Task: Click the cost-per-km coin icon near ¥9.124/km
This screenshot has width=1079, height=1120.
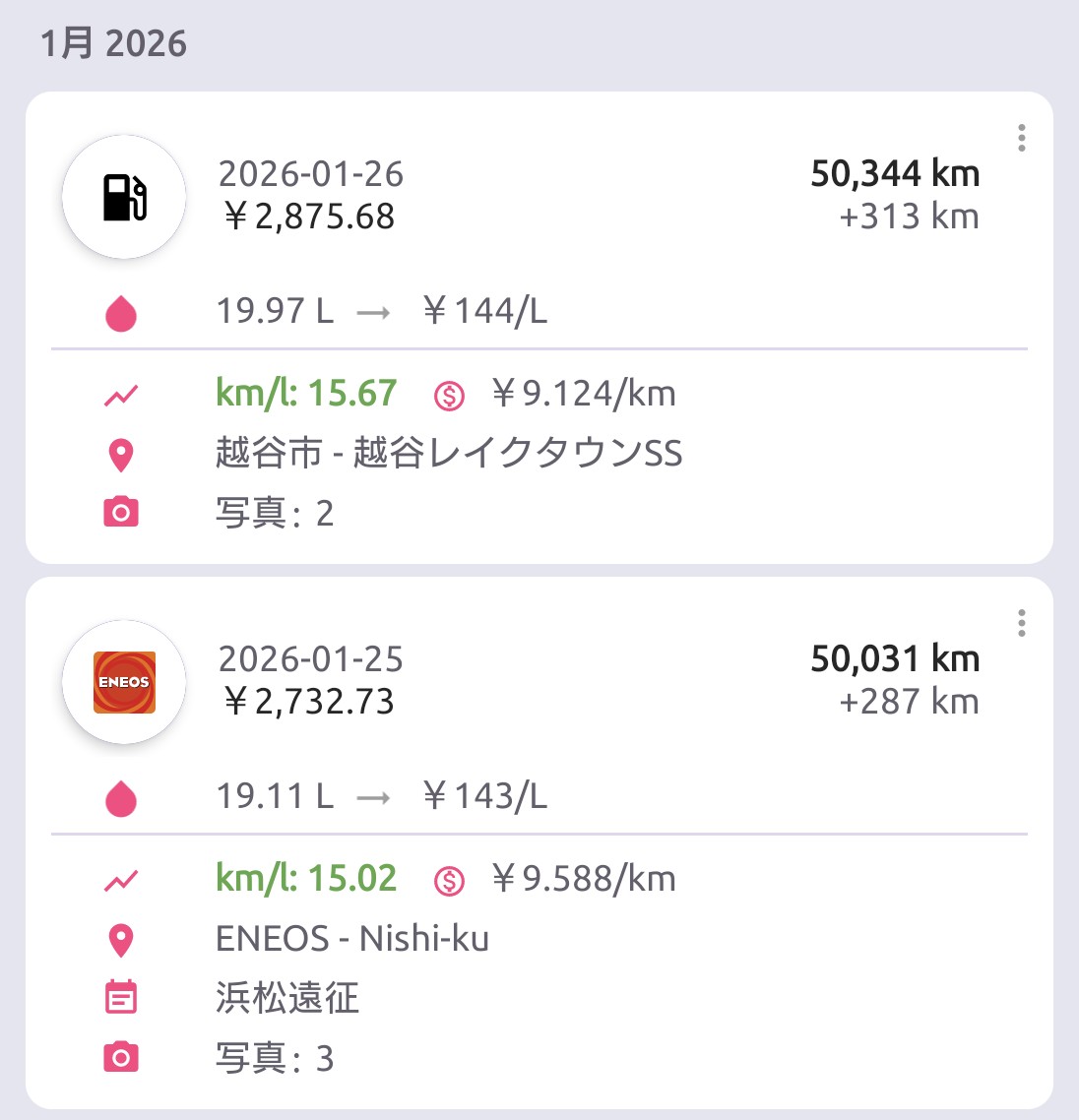Action: [449, 396]
